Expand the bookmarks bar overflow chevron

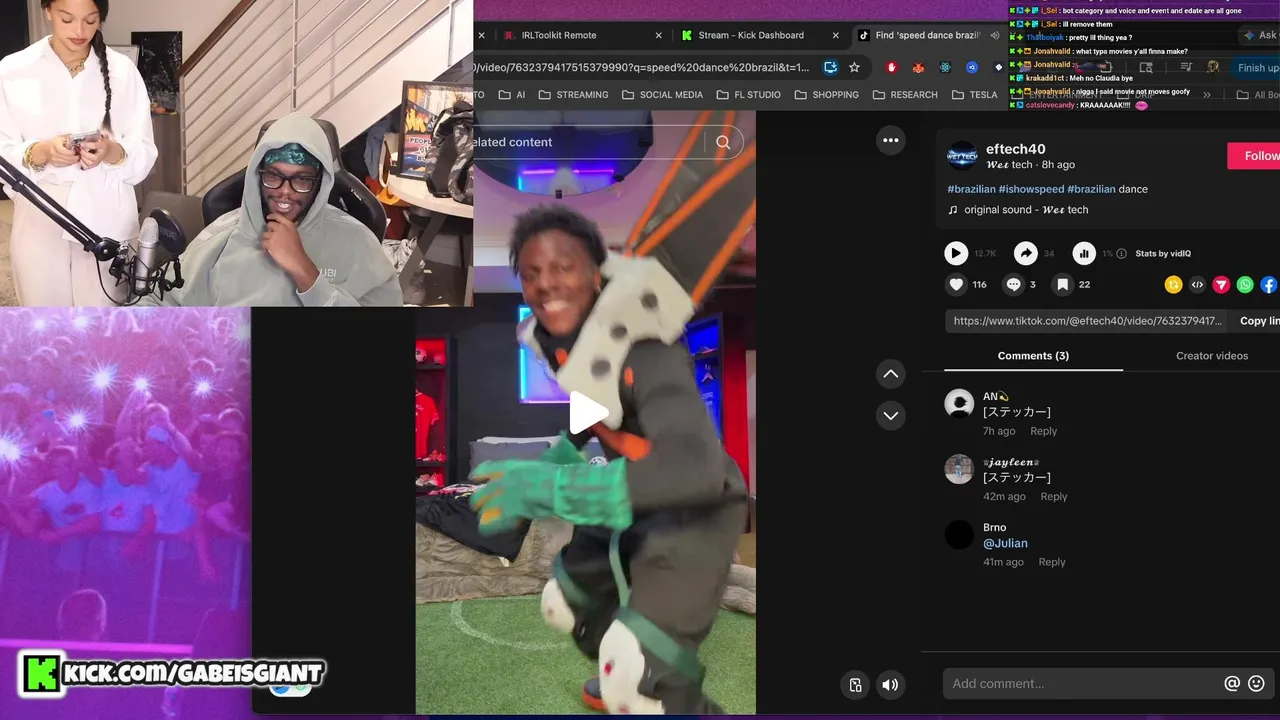click(1207, 95)
